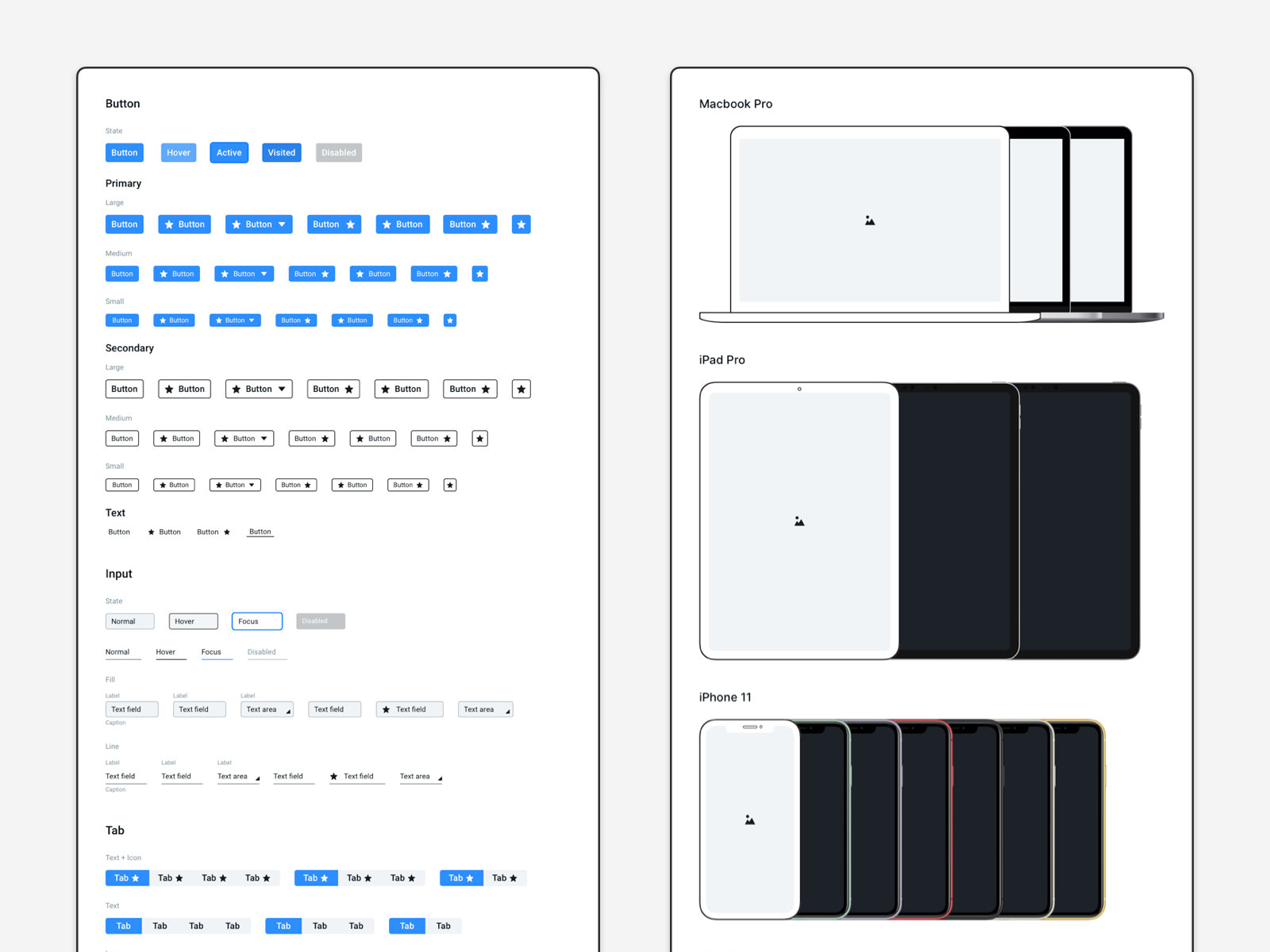The width and height of the screenshot is (1270, 952).
Task: Select the first starred Tab item
Action: point(127,878)
